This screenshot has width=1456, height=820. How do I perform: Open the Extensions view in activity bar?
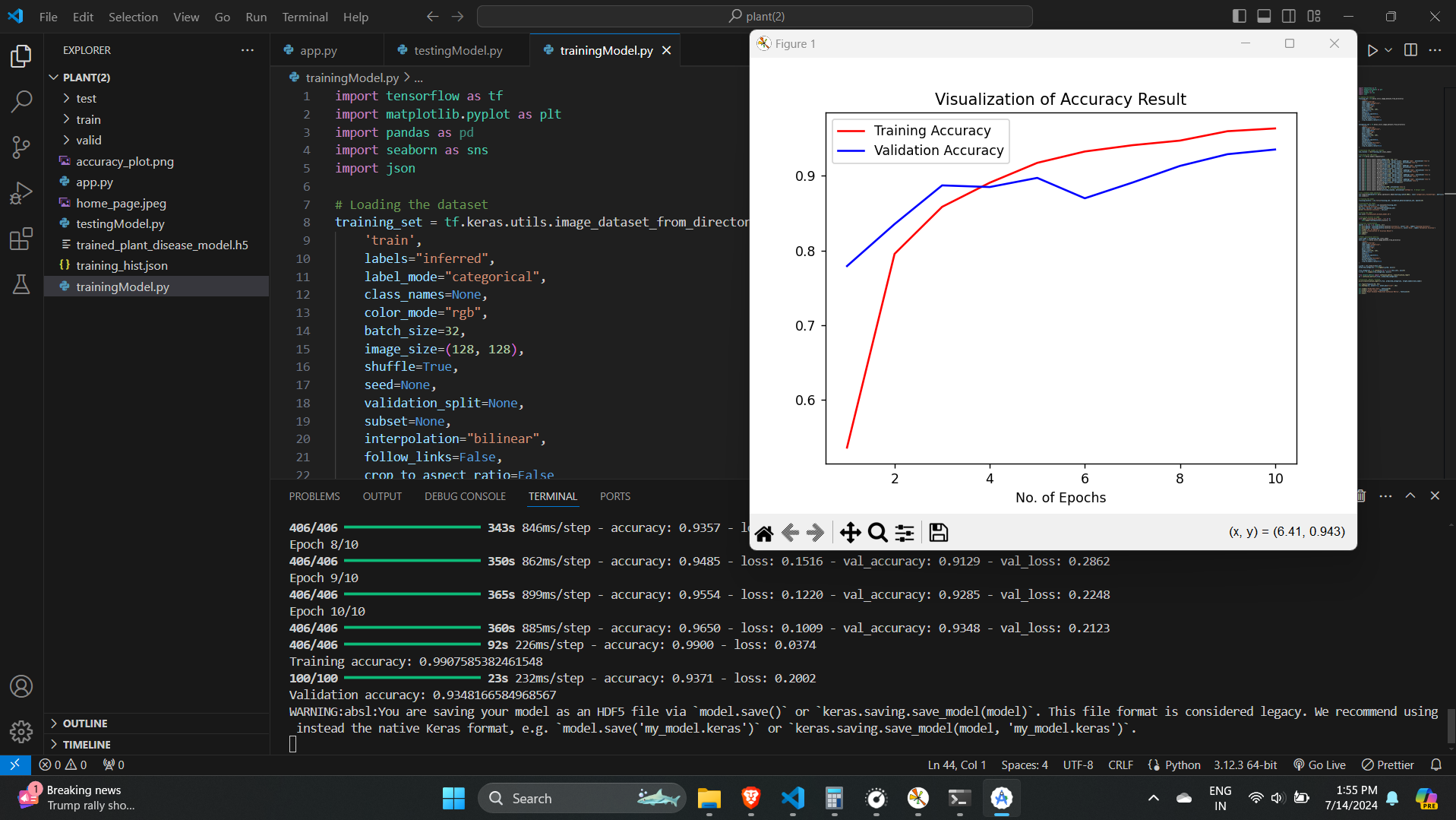click(x=21, y=239)
